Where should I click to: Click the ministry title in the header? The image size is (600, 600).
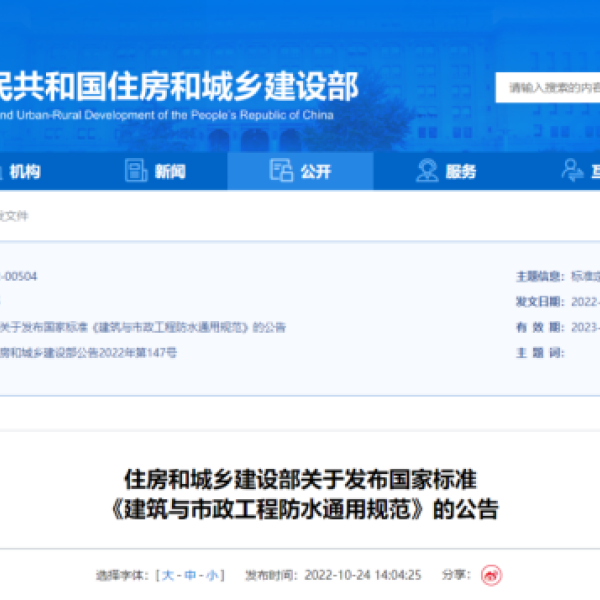click(179, 86)
